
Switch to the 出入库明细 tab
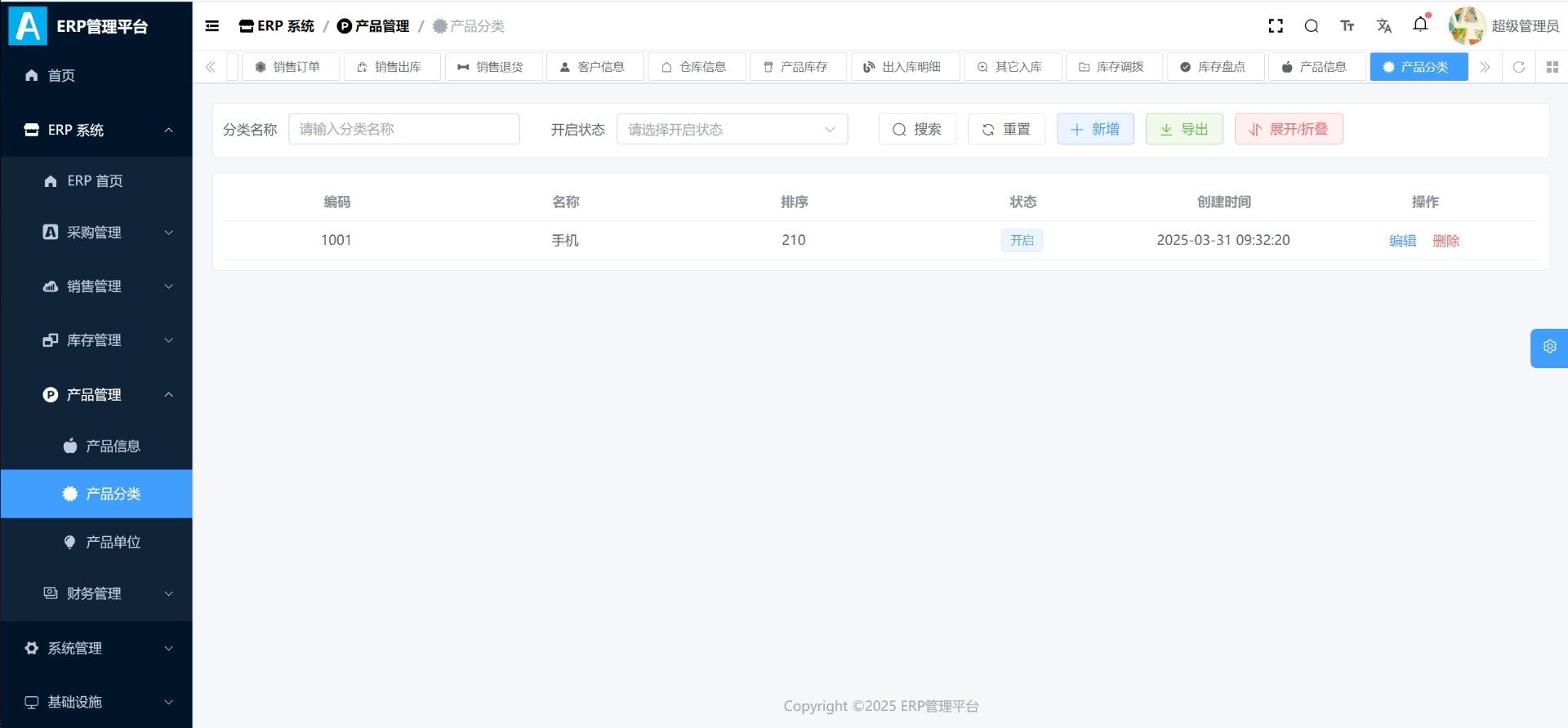(x=906, y=67)
